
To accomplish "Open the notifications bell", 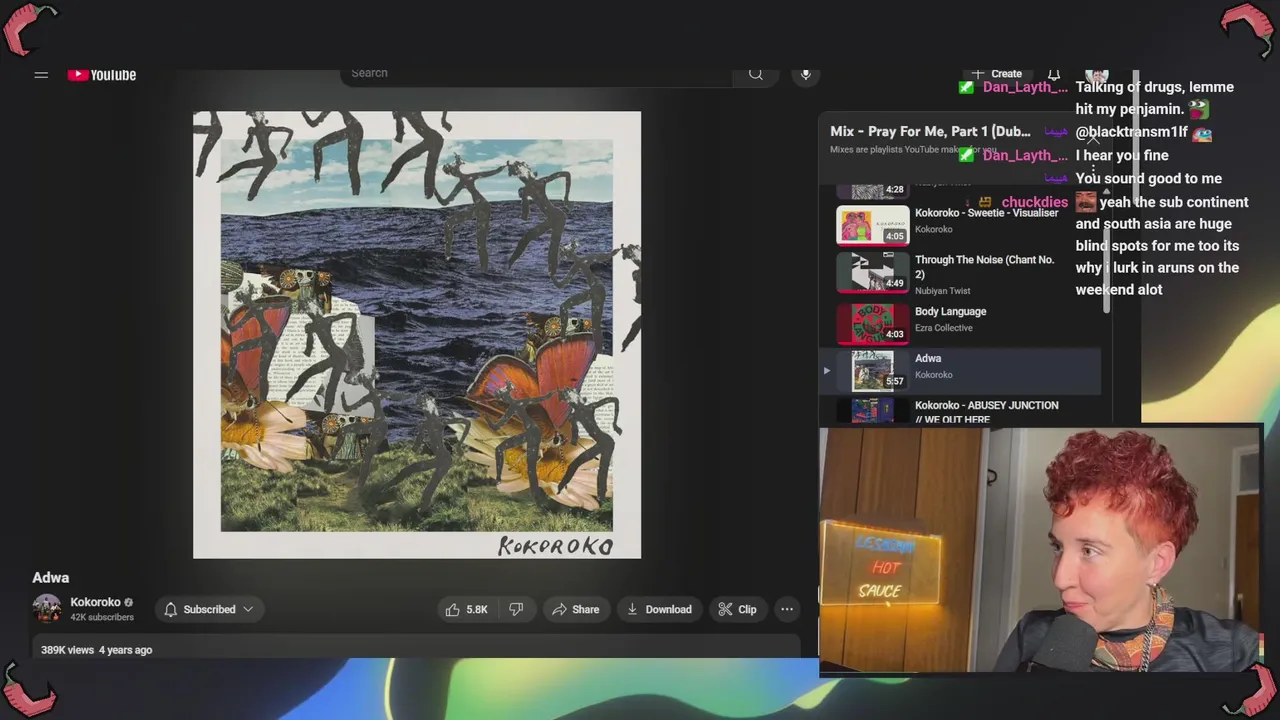I will [1054, 74].
